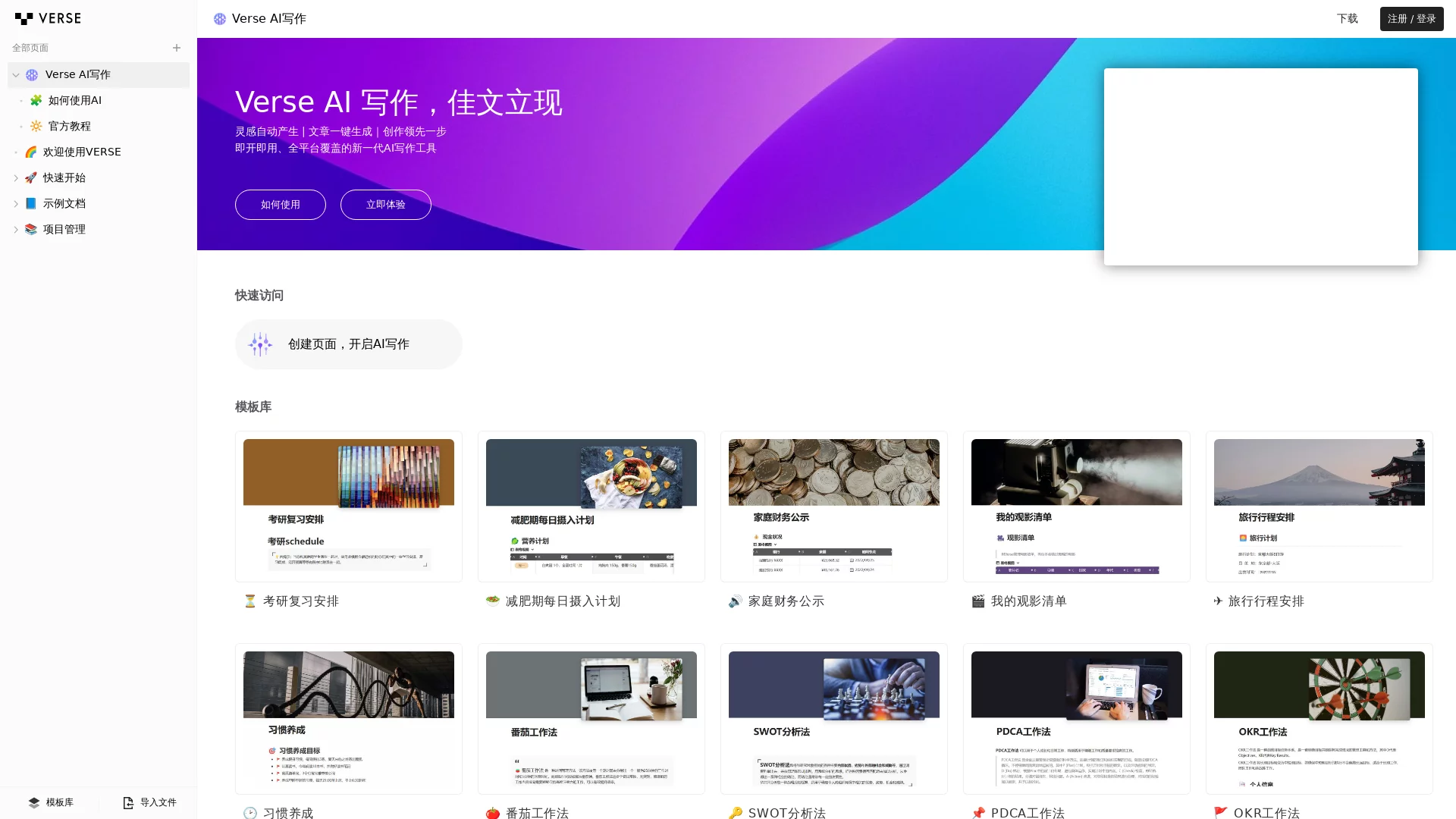Click the VERSE logo in the top-left
This screenshot has width=1456, height=819.
[48, 18]
